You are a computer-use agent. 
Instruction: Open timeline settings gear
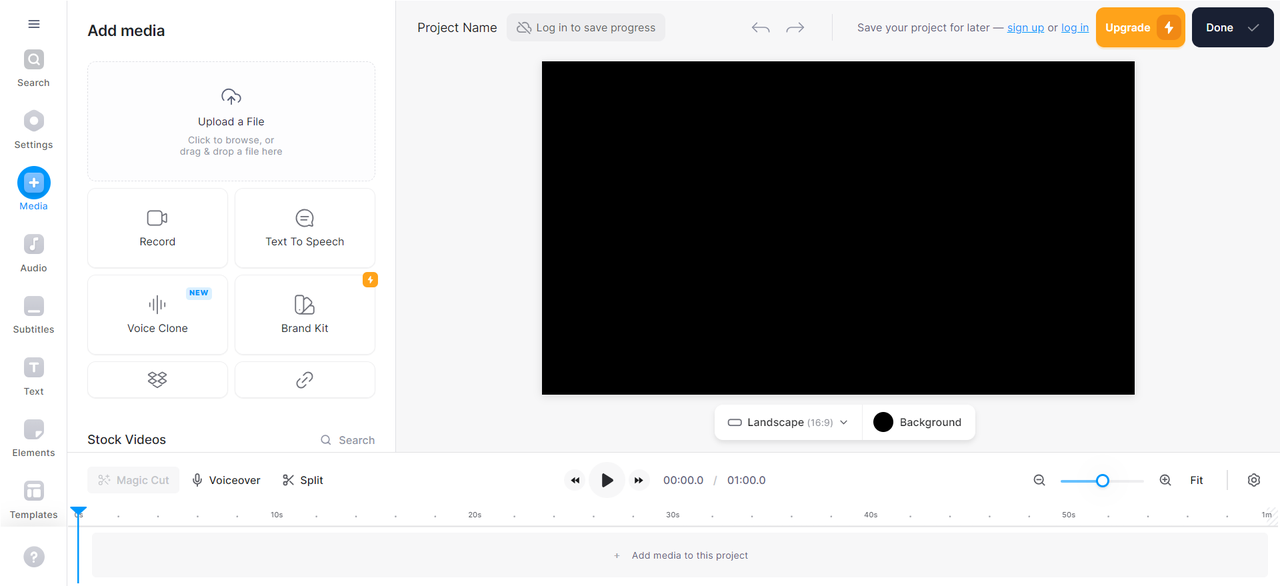pos(1254,481)
